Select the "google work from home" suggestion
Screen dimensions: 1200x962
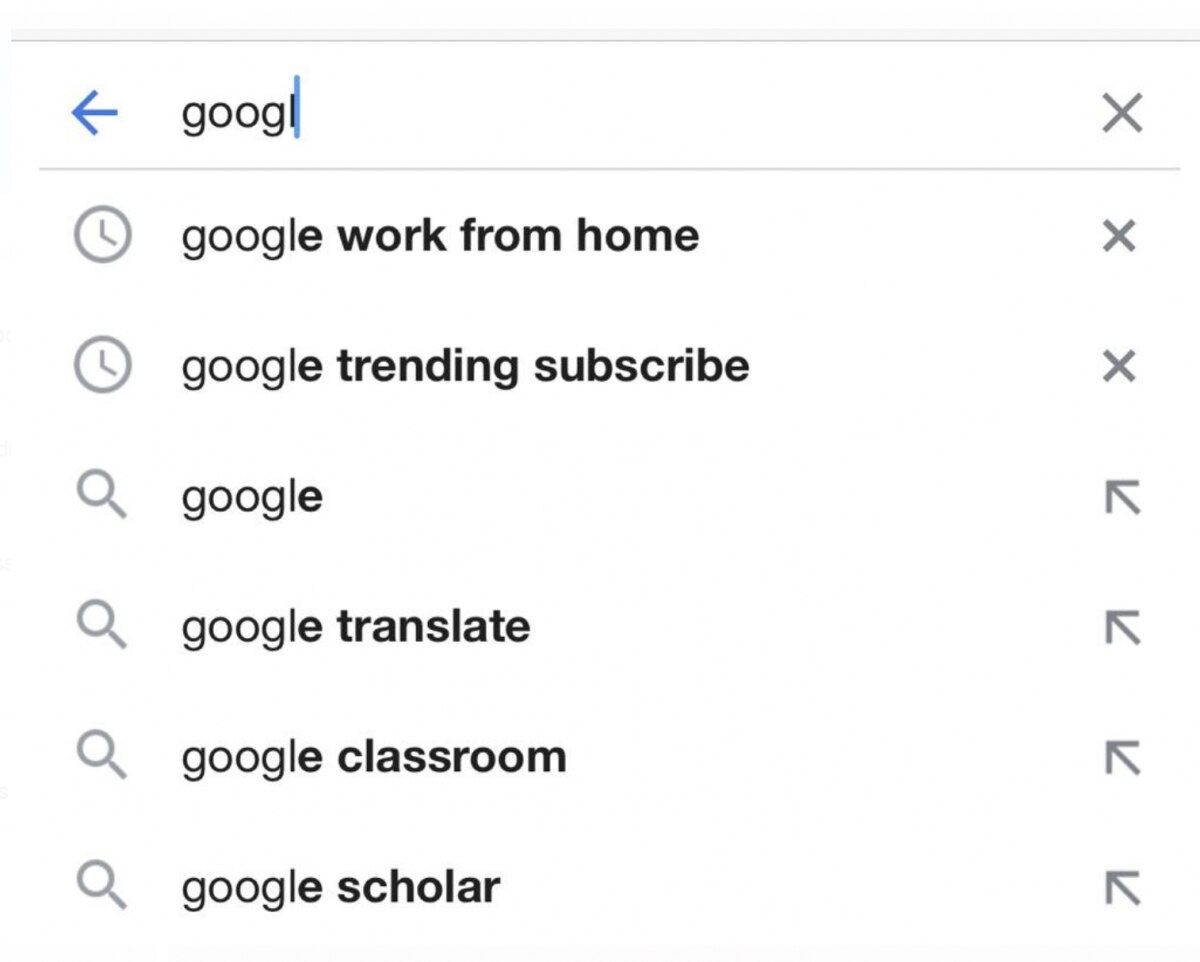[440, 236]
